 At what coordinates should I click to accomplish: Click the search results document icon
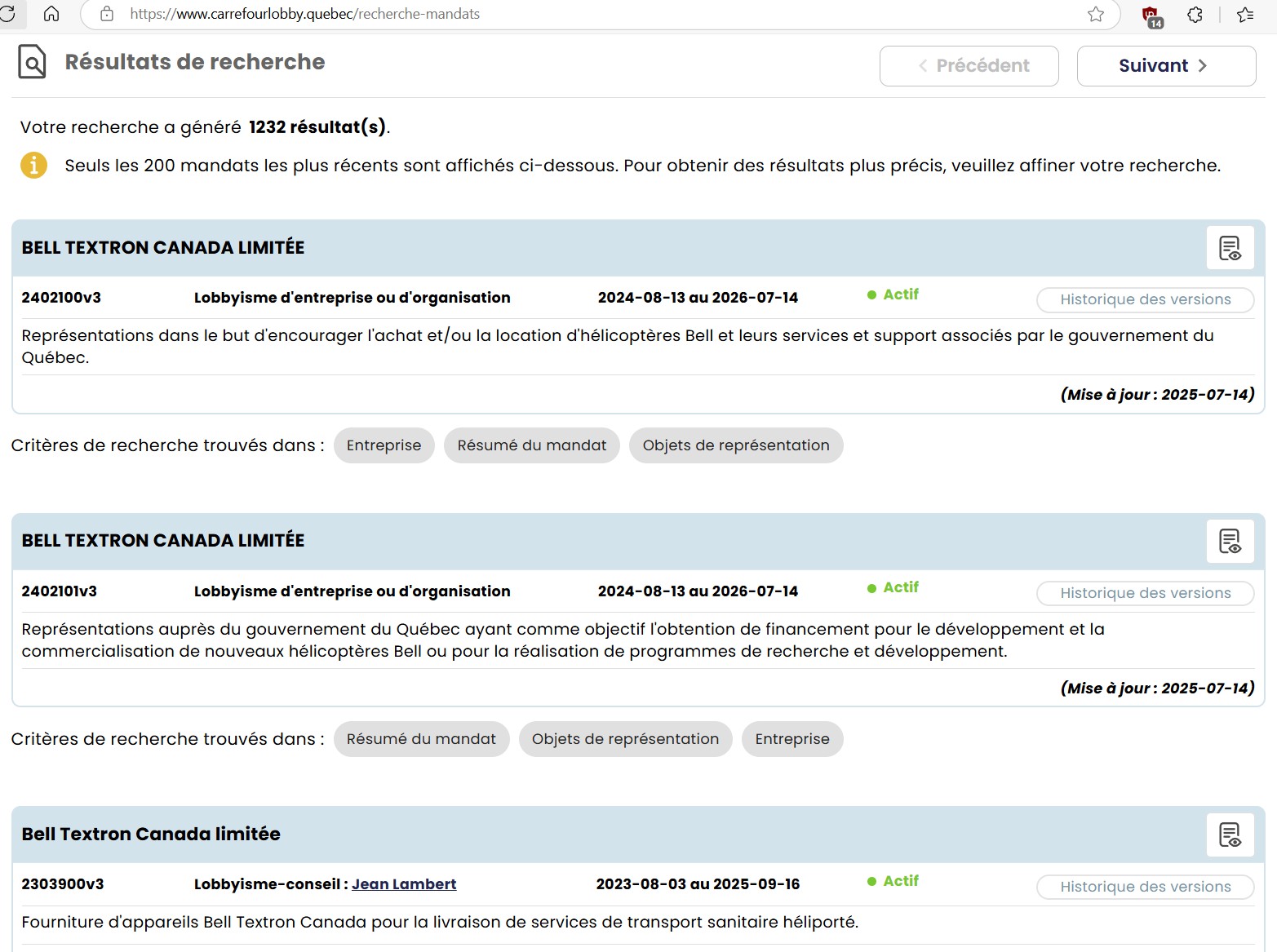[32, 62]
